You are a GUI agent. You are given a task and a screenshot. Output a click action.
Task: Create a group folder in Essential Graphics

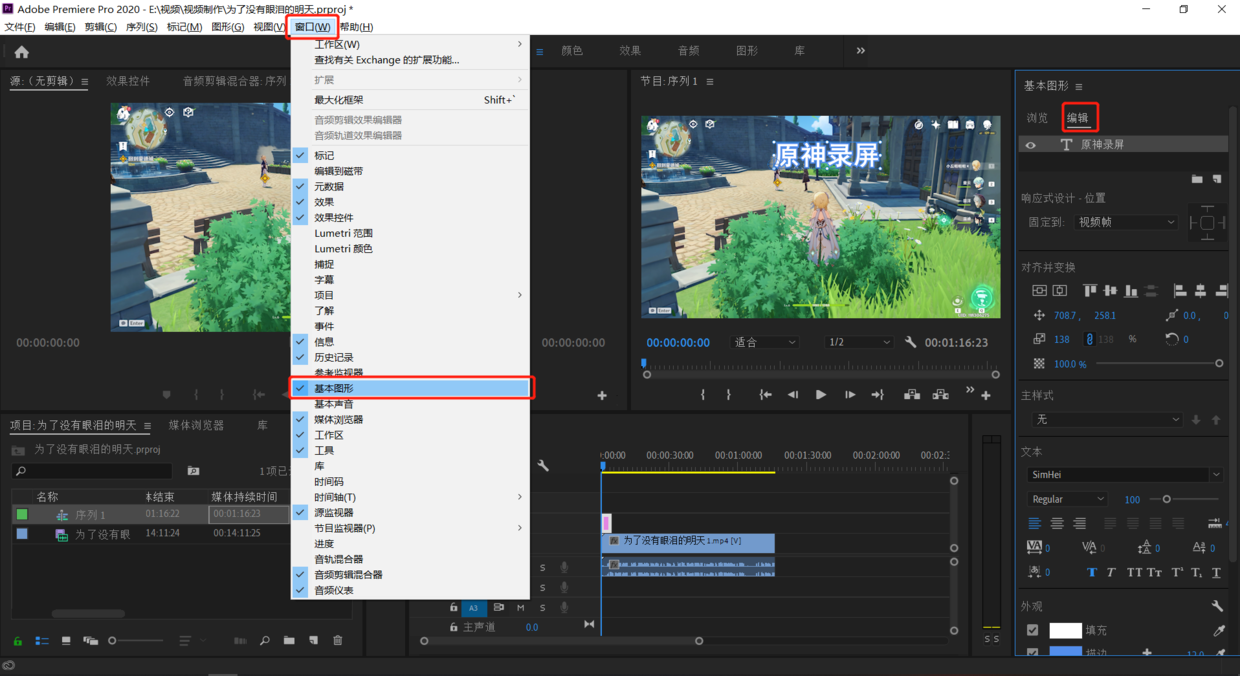[1197, 179]
